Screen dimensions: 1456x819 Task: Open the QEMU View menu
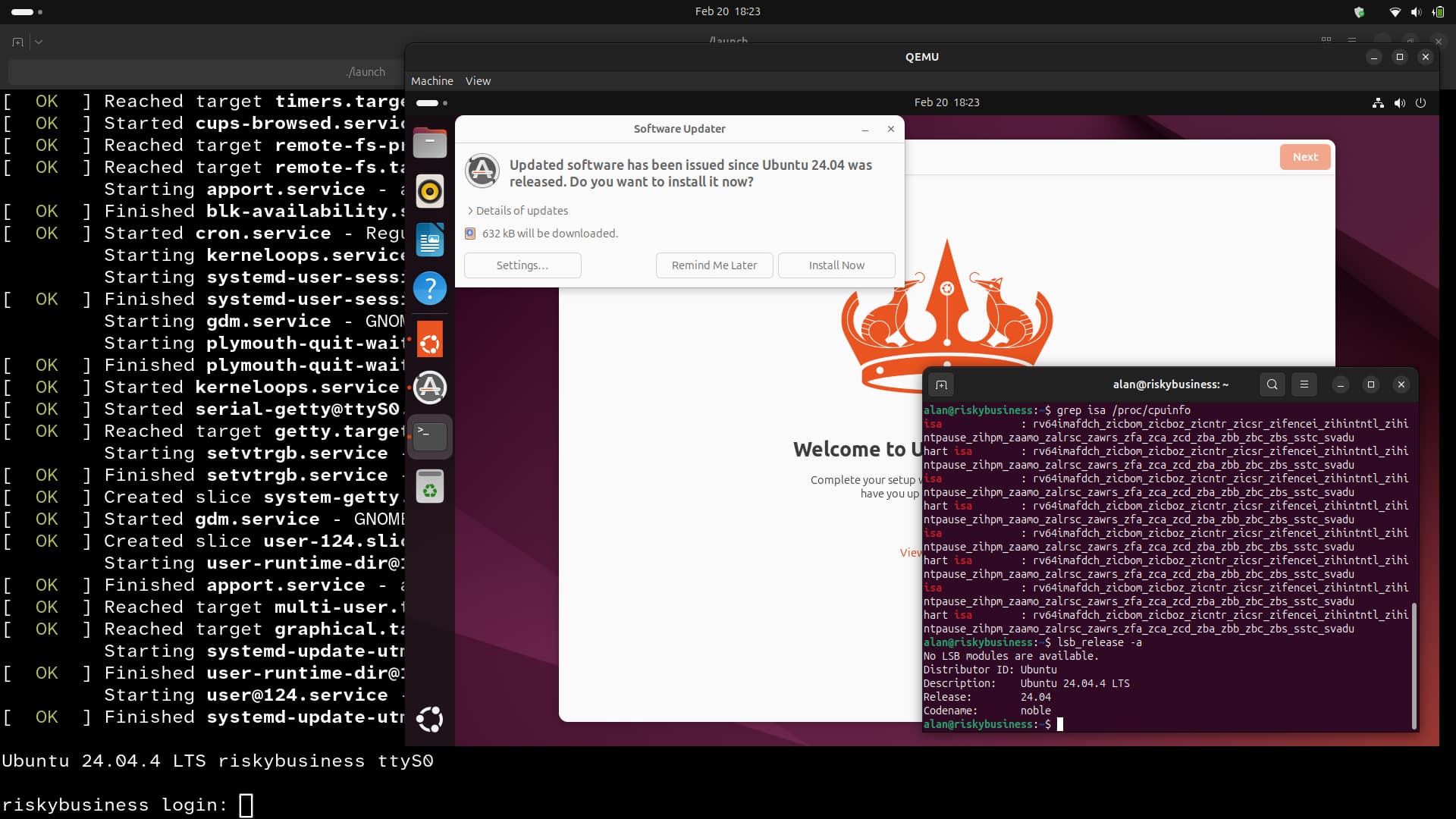pyautogui.click(x=478, y=81)
